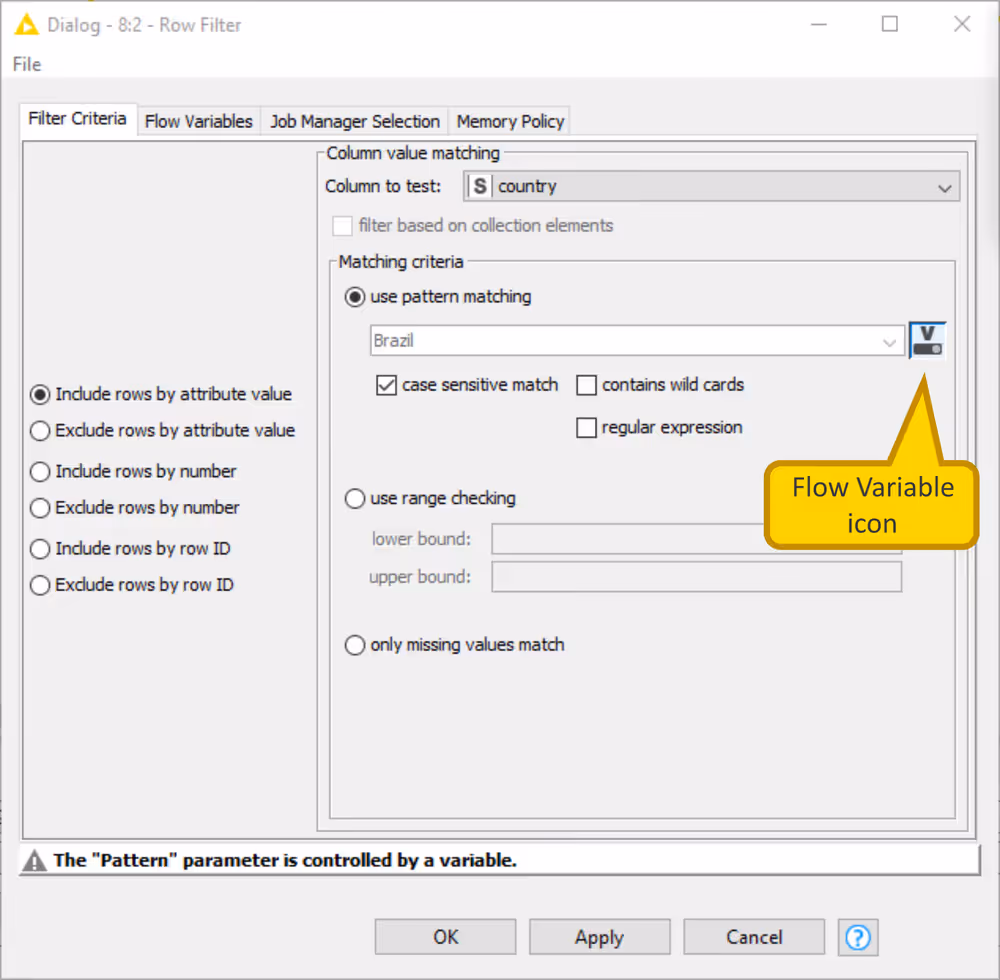
Task: Enable contains wild cards
Action: coord(586,385)
